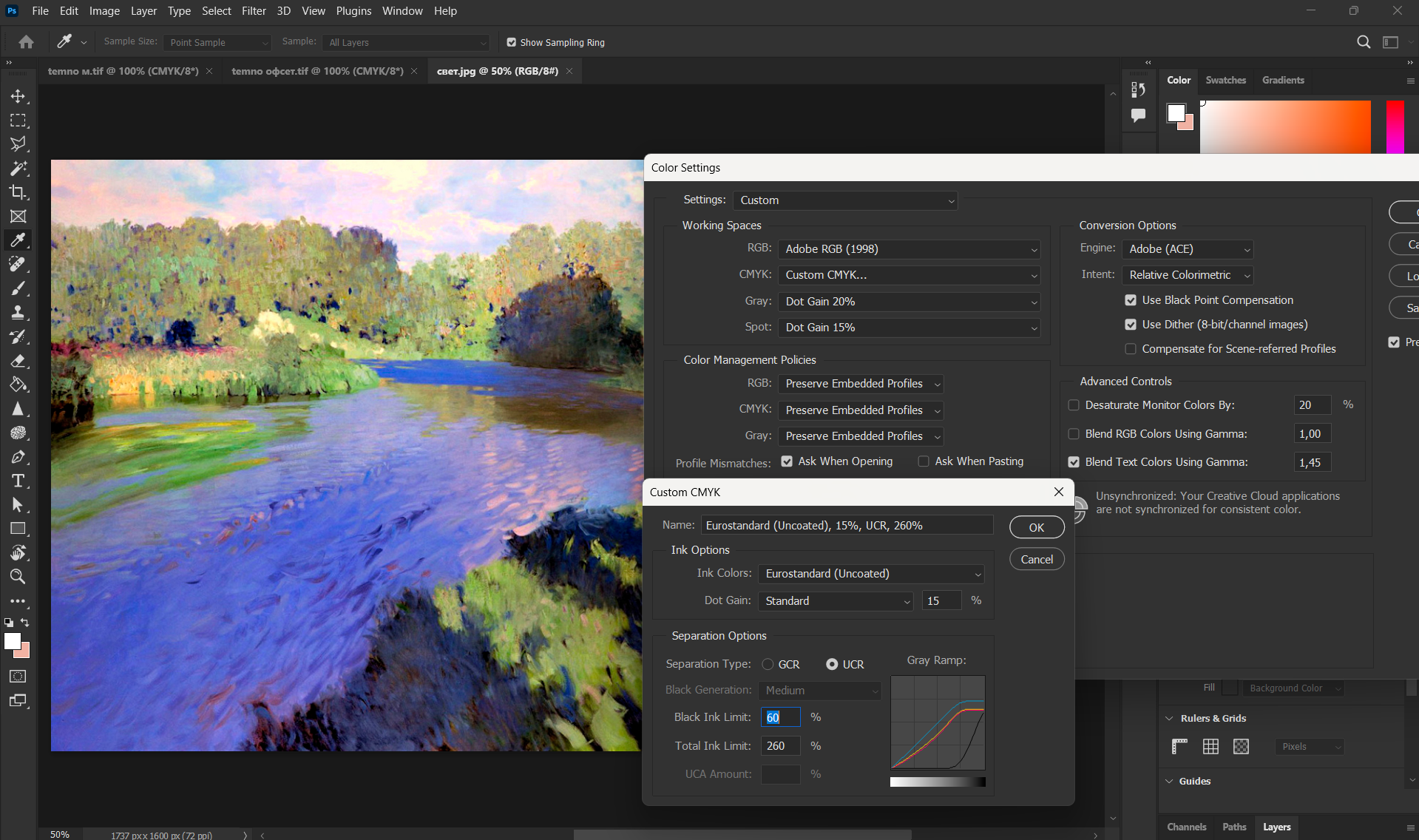Click OK in Custom CMYK dialog

1037,527
